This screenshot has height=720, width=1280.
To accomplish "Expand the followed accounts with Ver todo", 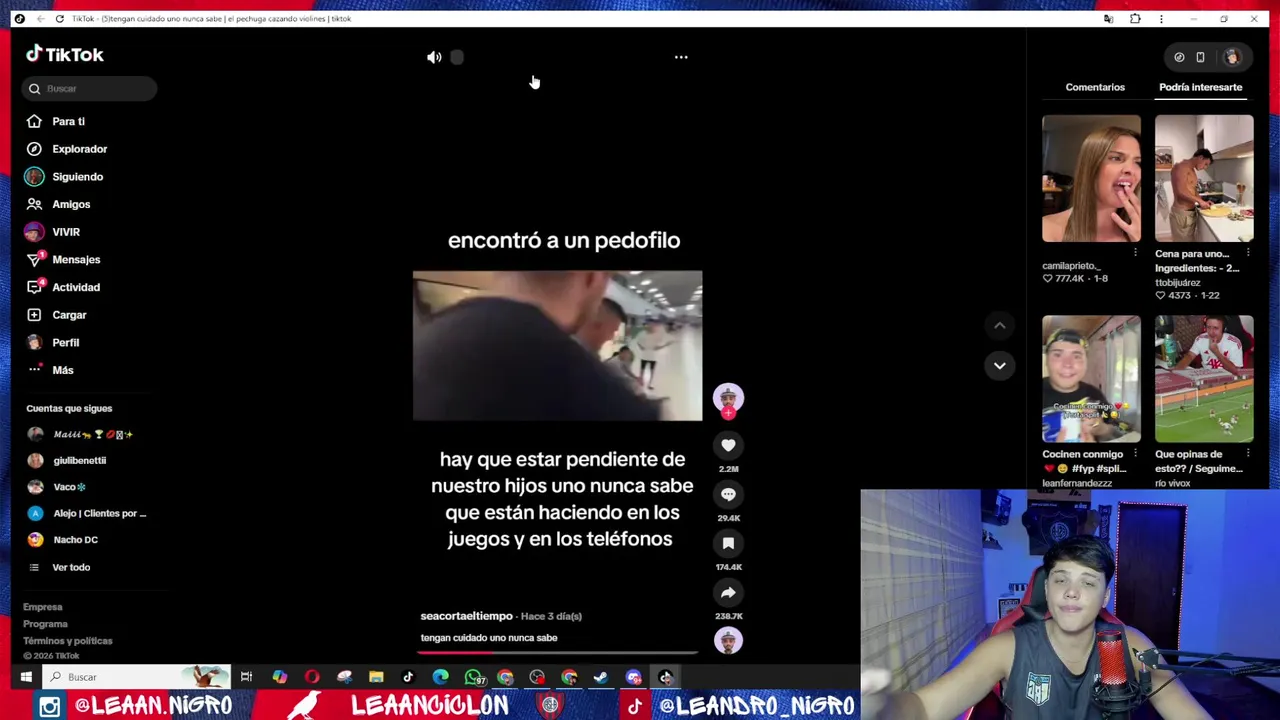I will click(71, 567).
